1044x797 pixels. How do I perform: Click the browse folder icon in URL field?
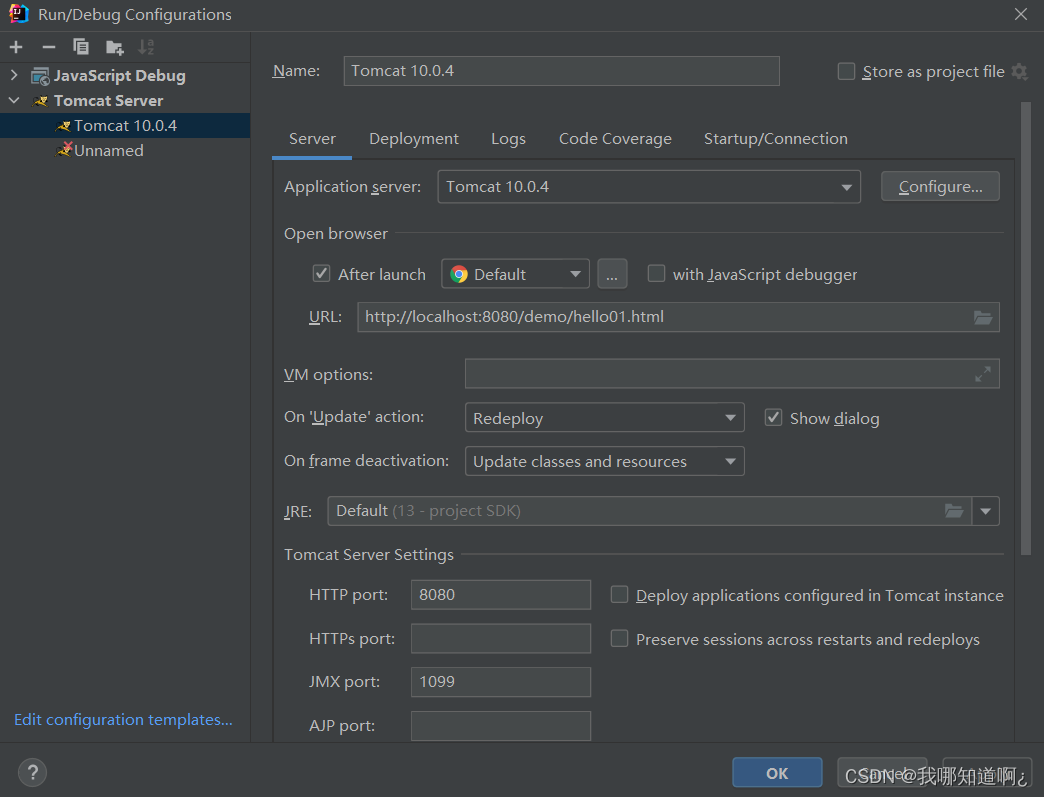983,318
